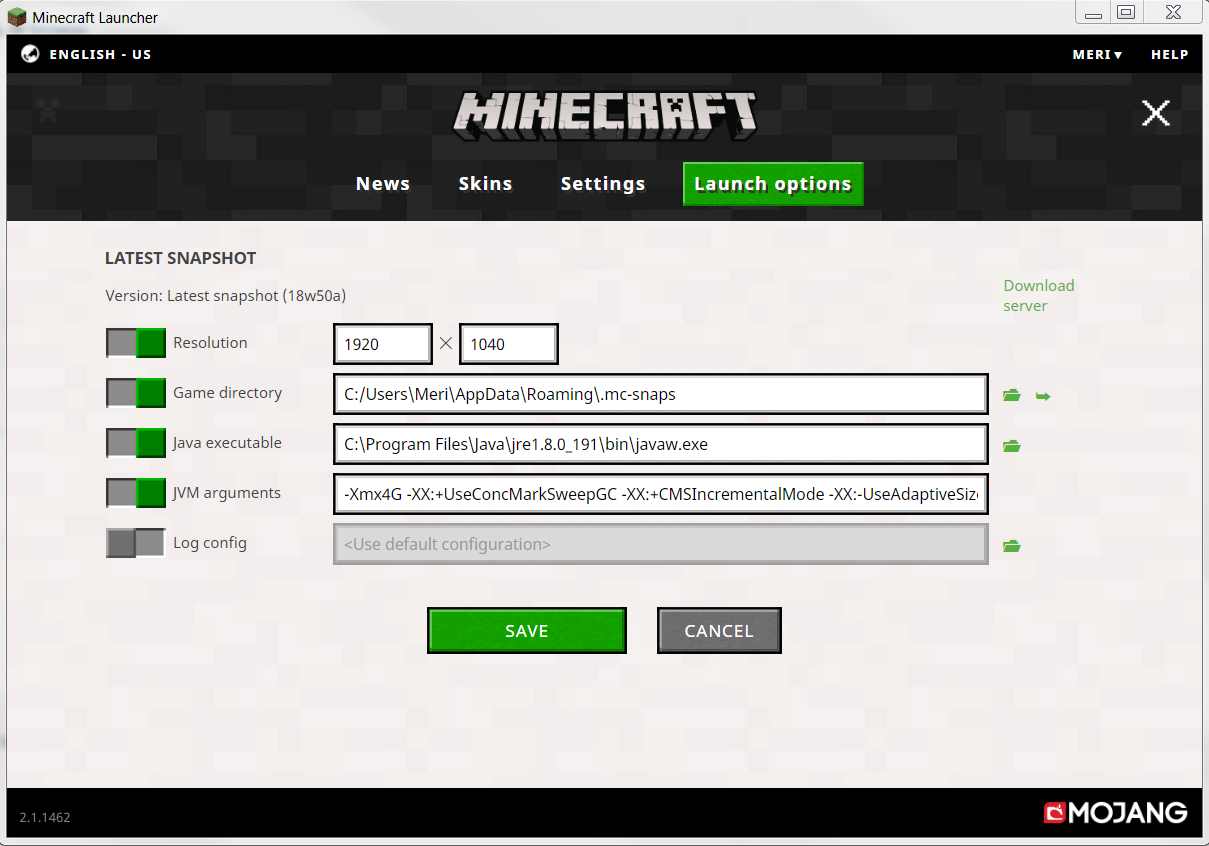Disable the JVM arguments toggle
This screenshot has height=846, width=1209.
click(136, 493)
